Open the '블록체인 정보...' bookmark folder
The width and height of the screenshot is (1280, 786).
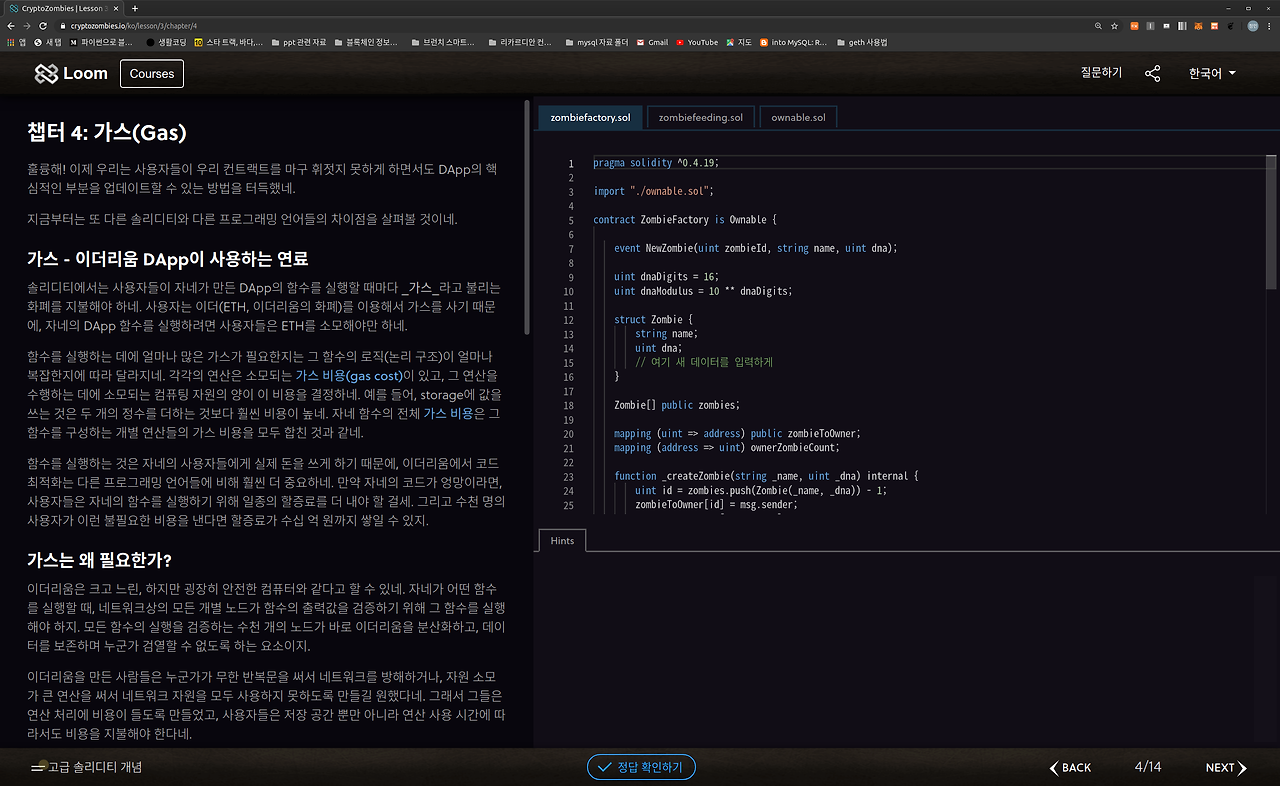[x=365, y=42]
